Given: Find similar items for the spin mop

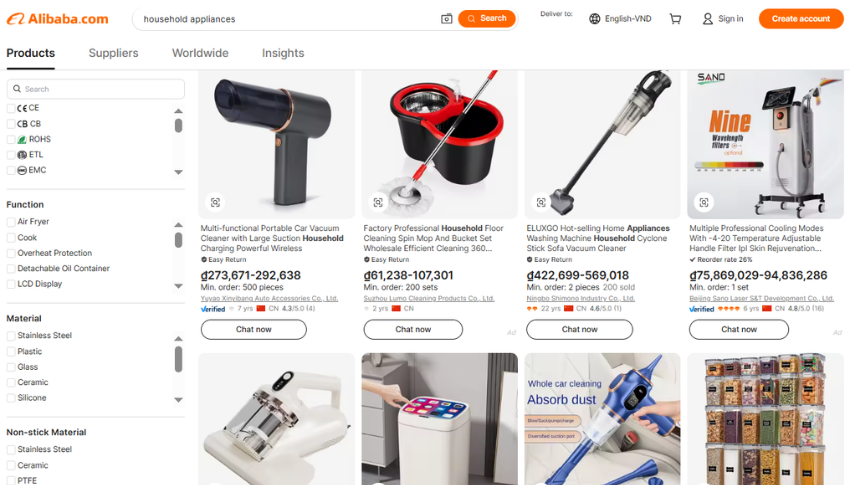Looking at the screenshot, I should pyautogui.click(x=378, y=202).
